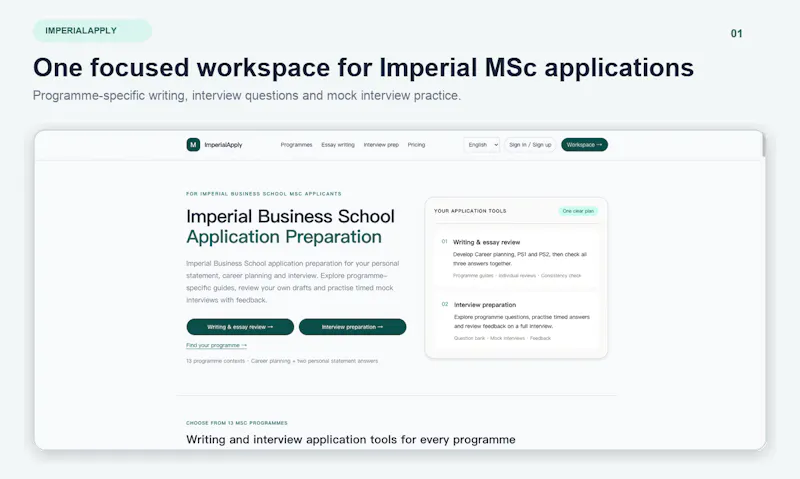Click the Application Preparation green heading
Viewport: 800px width, 479px height.
[x=284, y=237]
